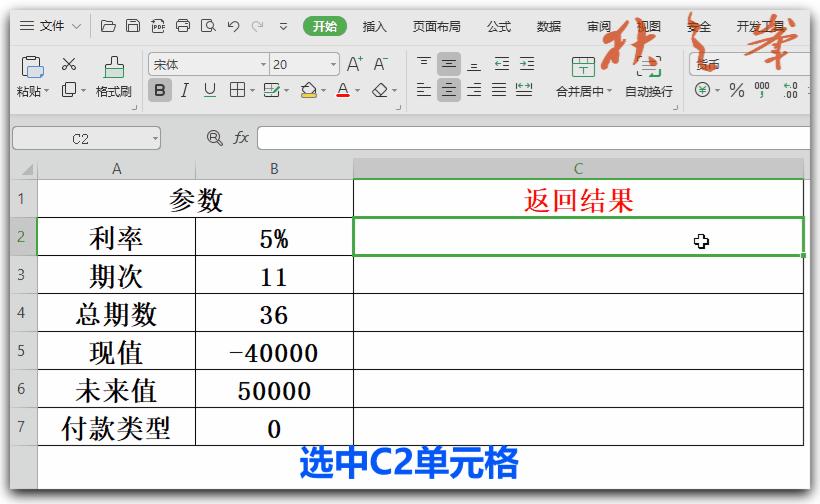820x504 pixels.
Task: Select cell with value 5%
Action: (274, 237)
